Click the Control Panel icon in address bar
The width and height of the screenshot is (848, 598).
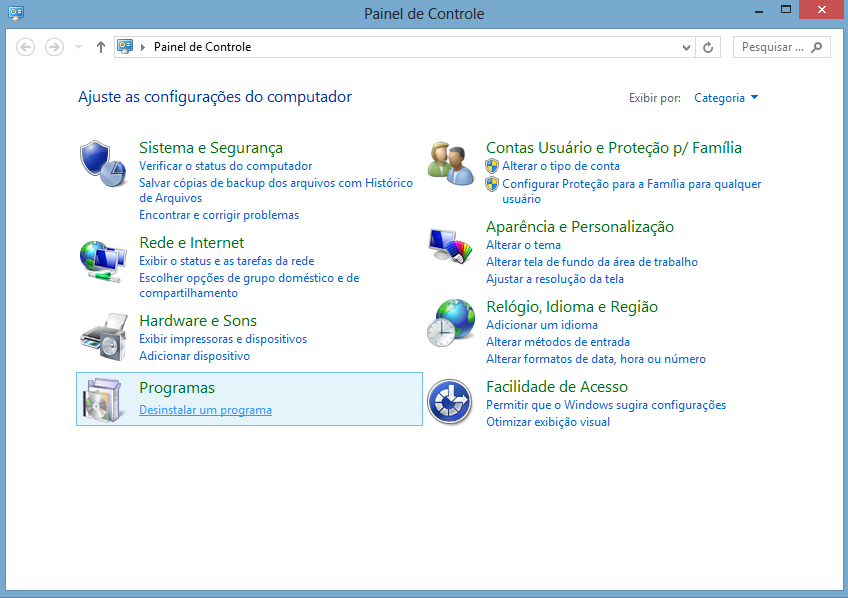click(125, 46)
